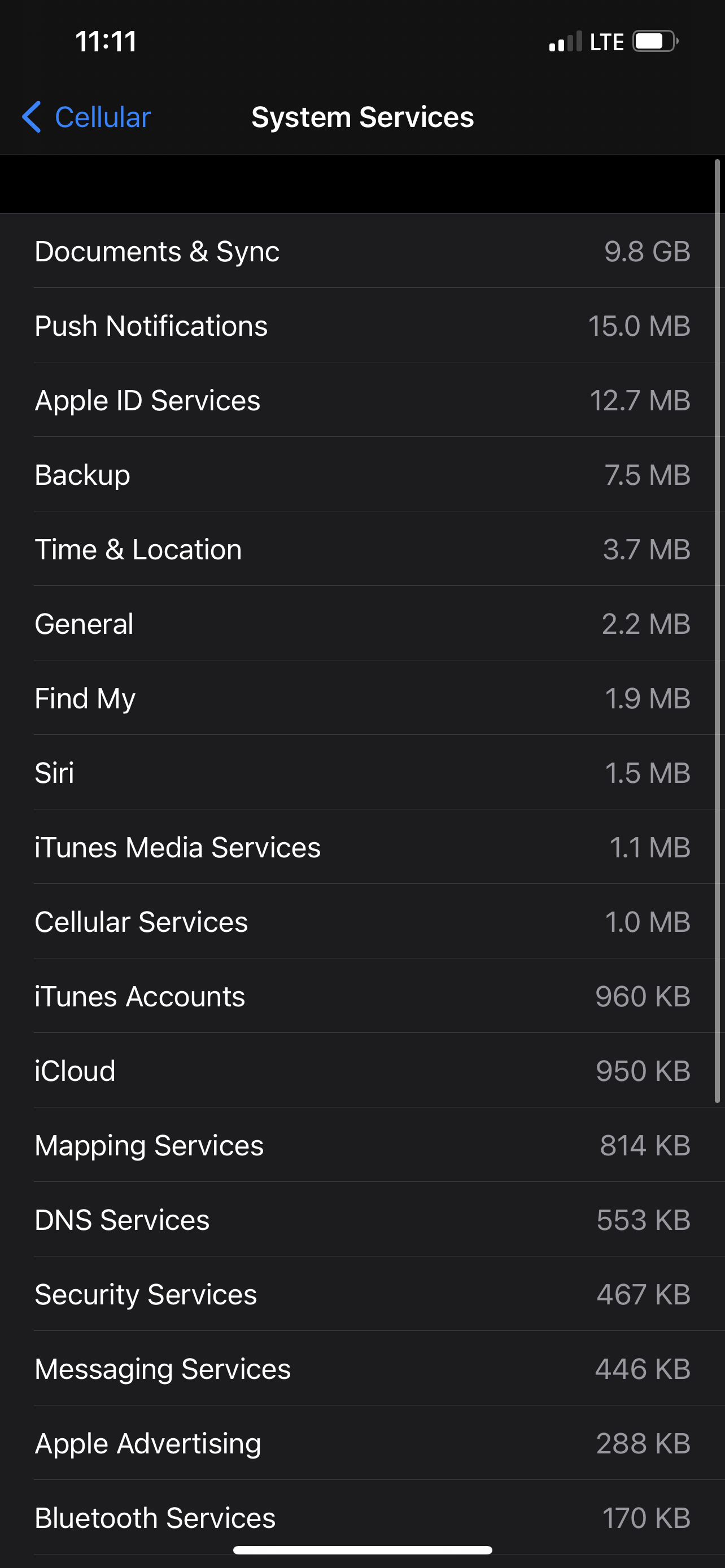
Task: Tap the iTunes Media Services entry
Action: click(x=362, y=847)
